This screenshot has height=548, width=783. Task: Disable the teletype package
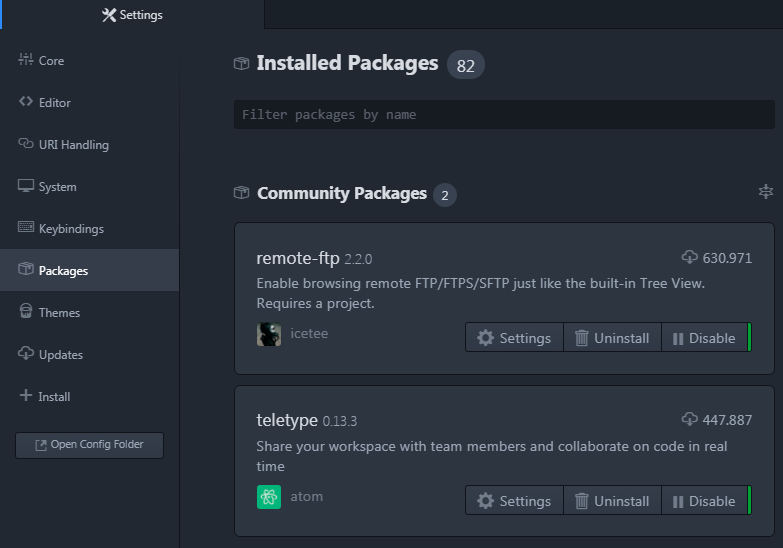[x=705, y=501]
